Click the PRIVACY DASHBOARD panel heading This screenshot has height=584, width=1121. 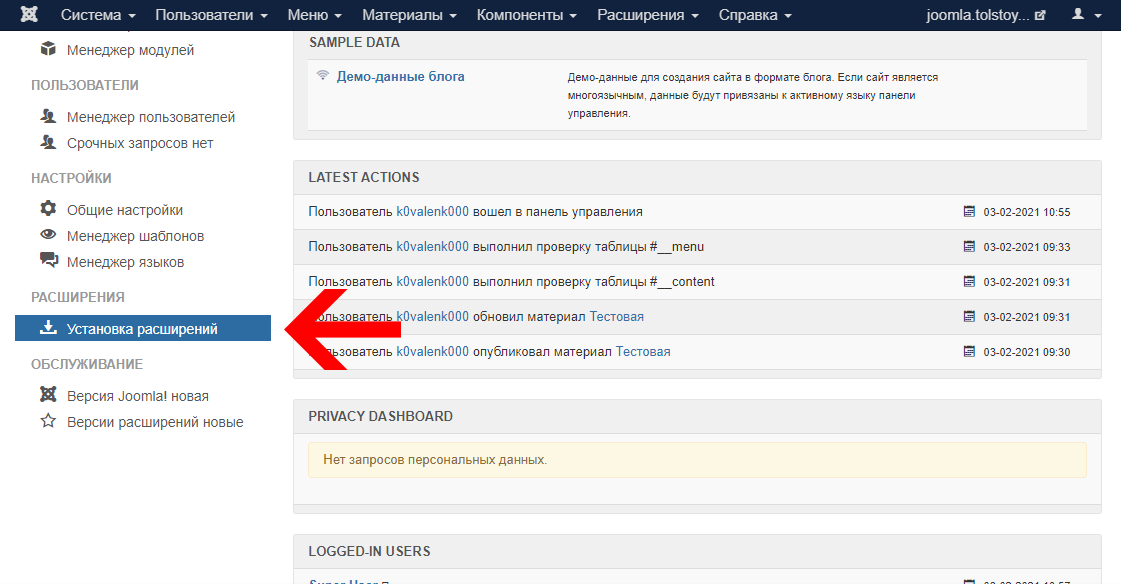(380, 416)
